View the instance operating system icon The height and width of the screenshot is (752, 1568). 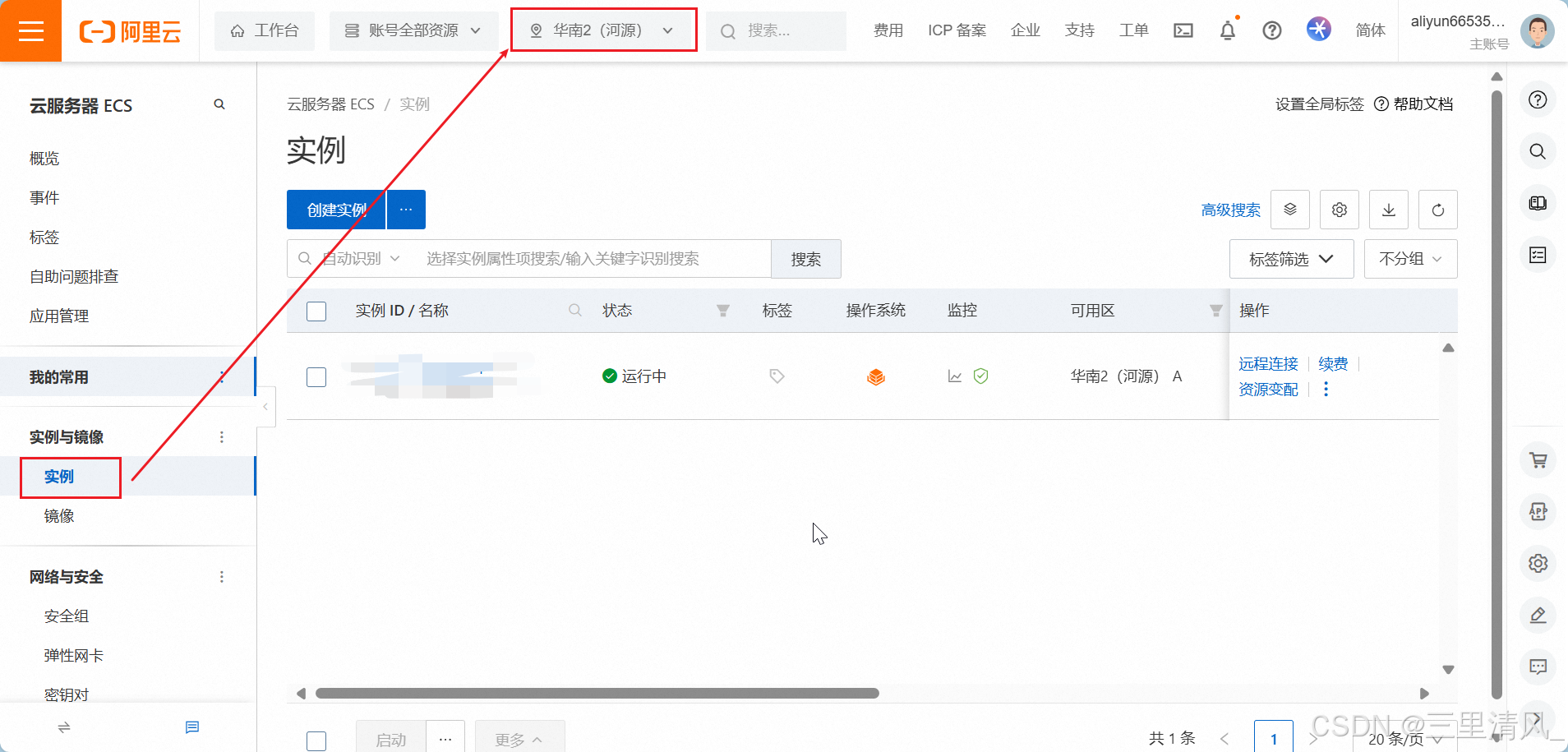click(x=876, y=376)
